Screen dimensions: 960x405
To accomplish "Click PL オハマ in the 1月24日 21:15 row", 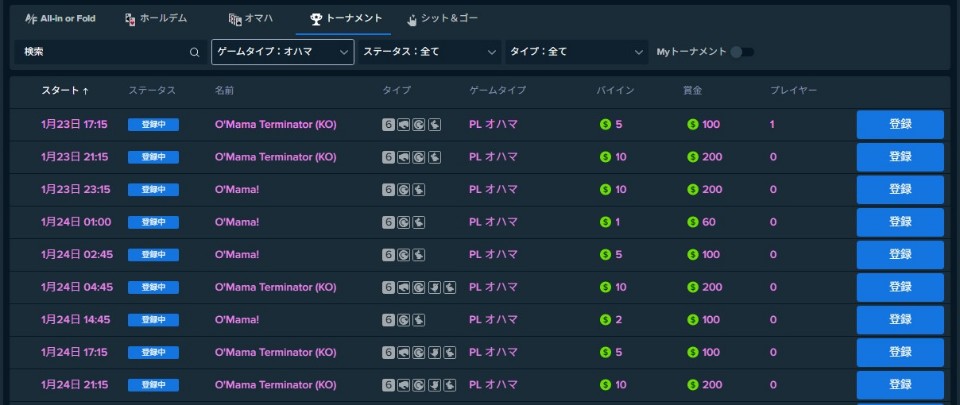I will pos(493,385).
